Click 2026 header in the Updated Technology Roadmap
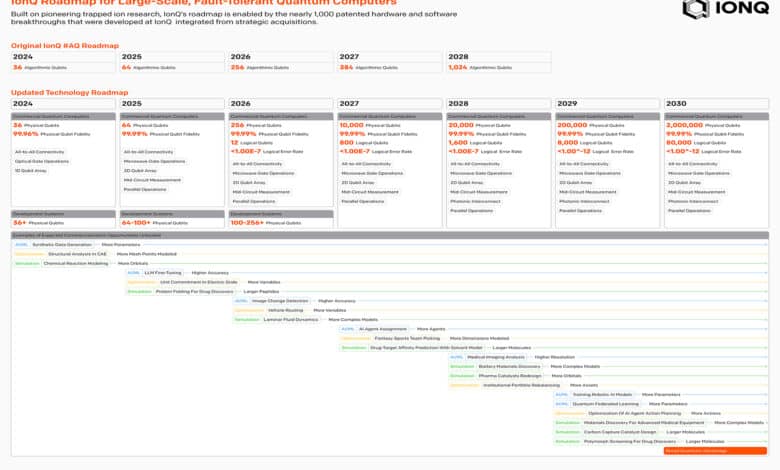The width and height of the screenshot is (780, 470). click(281, 103)
